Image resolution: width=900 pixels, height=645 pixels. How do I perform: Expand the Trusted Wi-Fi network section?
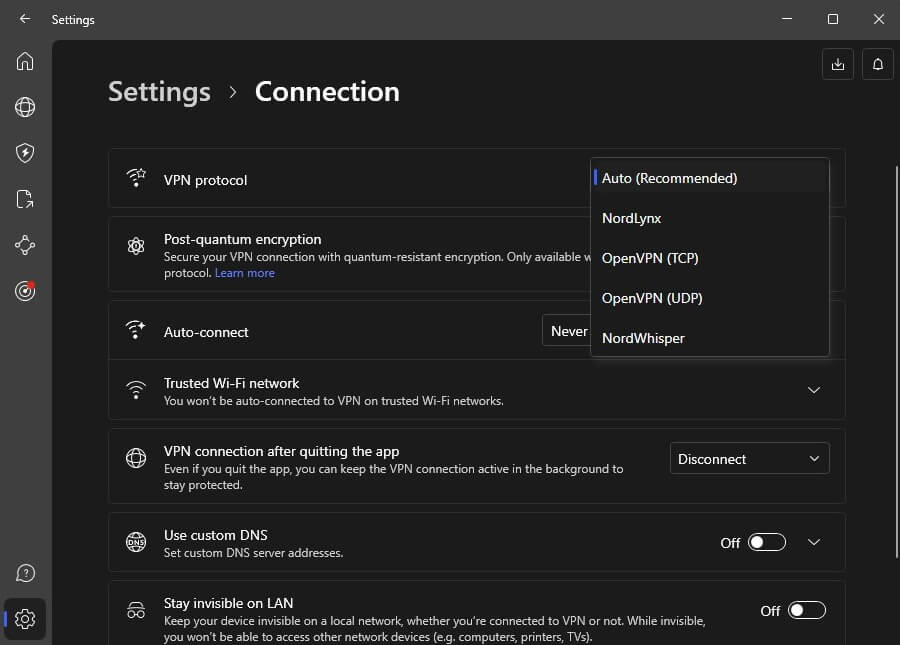point(814,390)
